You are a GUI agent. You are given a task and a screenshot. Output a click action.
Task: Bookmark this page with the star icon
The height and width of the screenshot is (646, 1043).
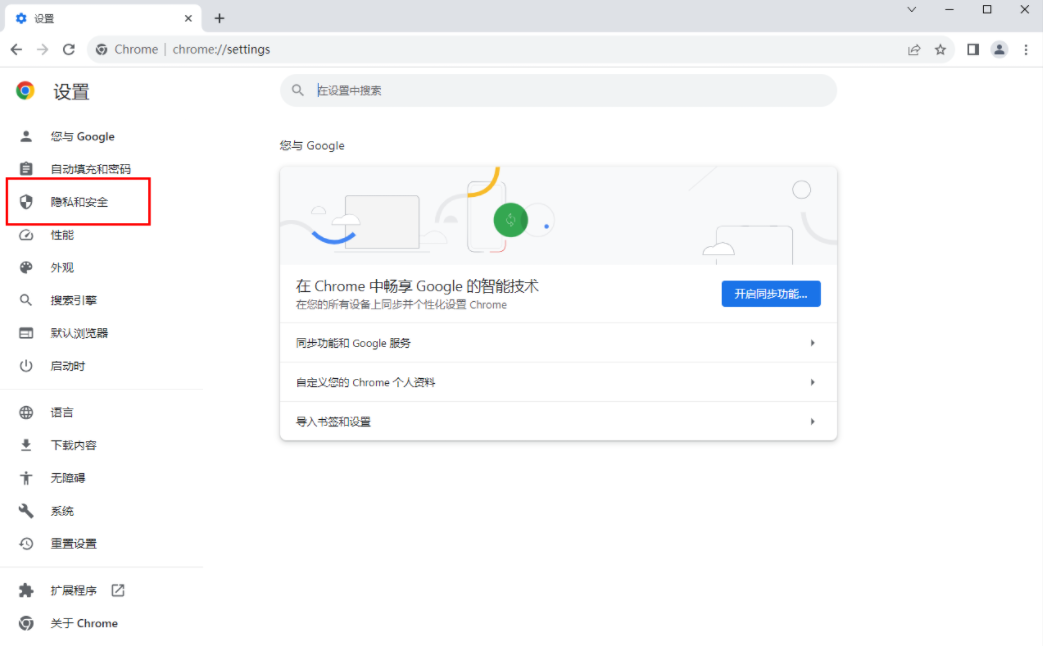[x=941, y=49]
